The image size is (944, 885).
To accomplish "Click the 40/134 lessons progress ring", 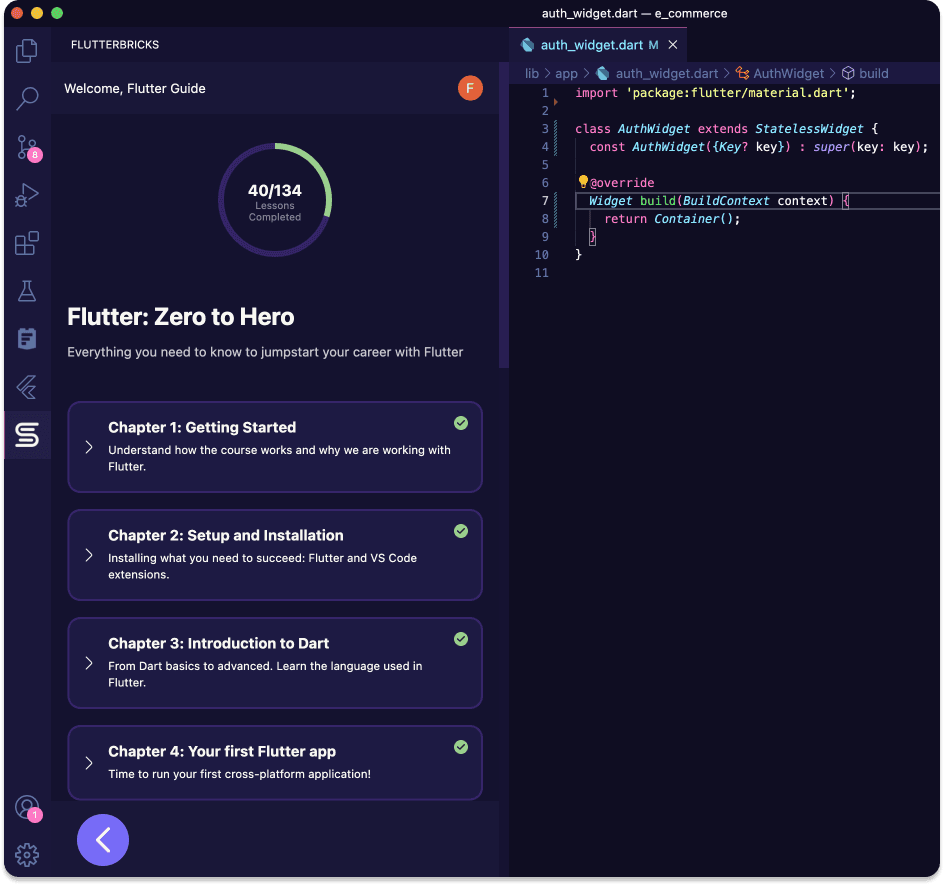I will [x=275, y=200].
